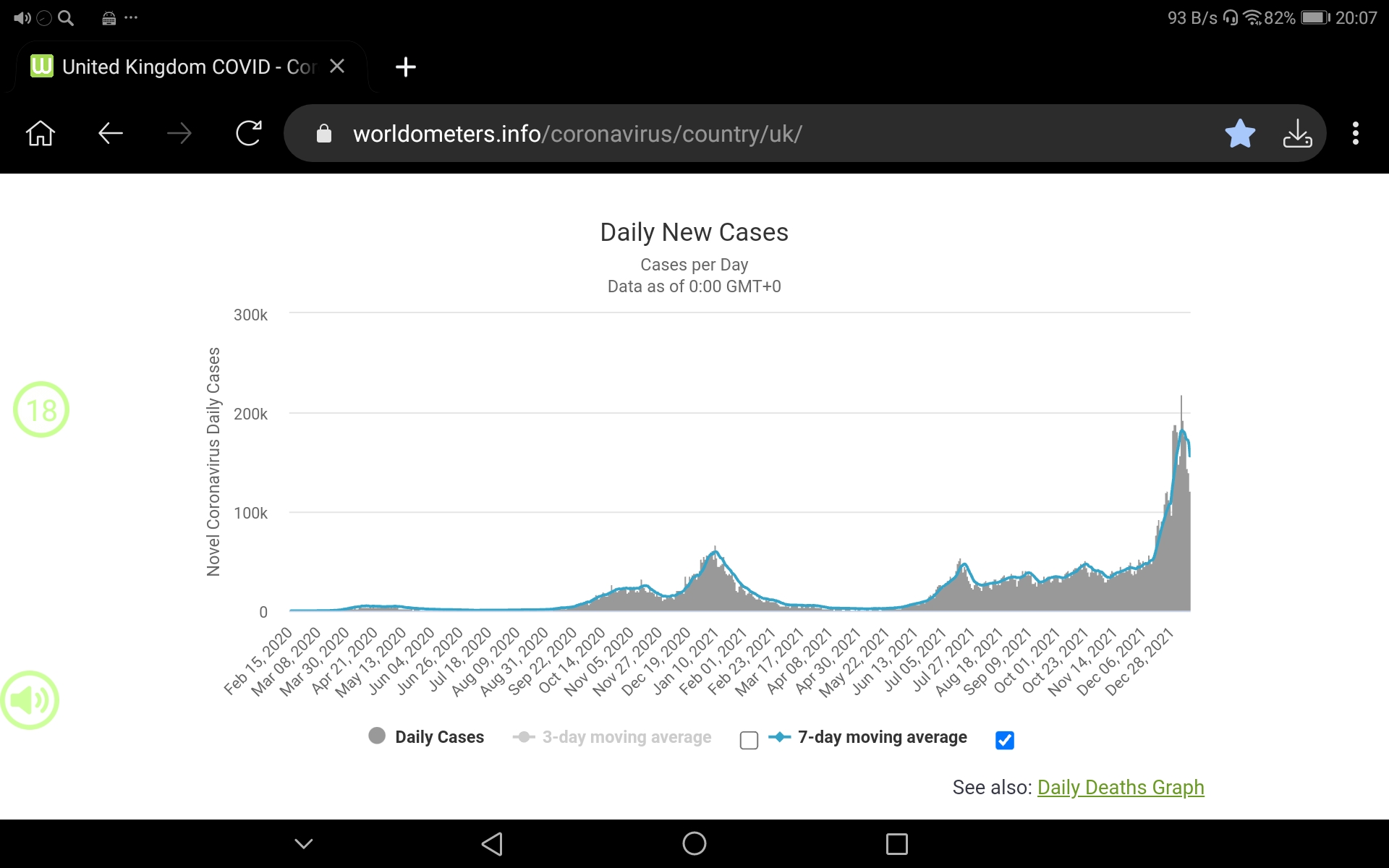1389x868 pixels.
Task: Tap the green circled 18 badge
Action: click(x=41, y=409)
